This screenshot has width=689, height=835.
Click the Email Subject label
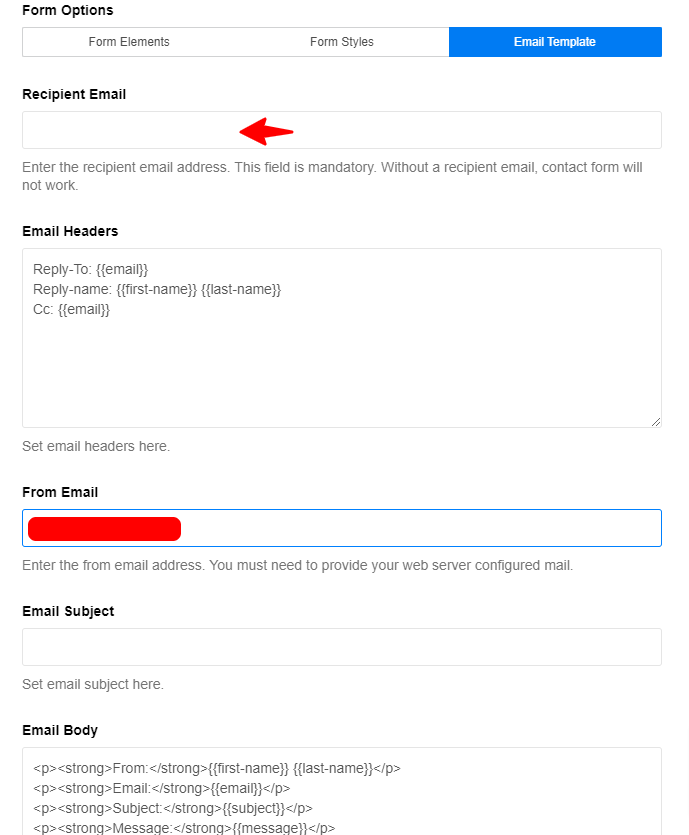click(x=68, y=611)
